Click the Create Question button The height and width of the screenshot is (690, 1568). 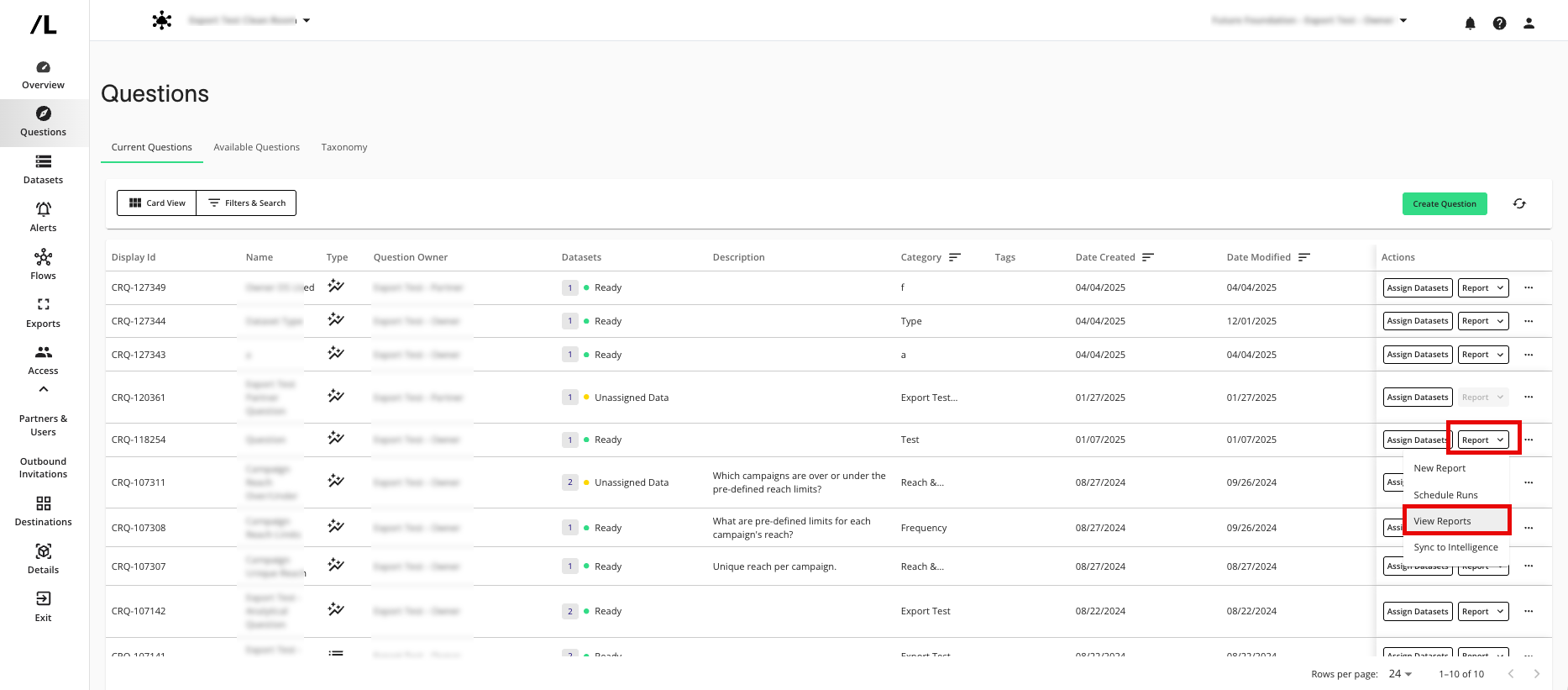click(x=1445, y=203)
